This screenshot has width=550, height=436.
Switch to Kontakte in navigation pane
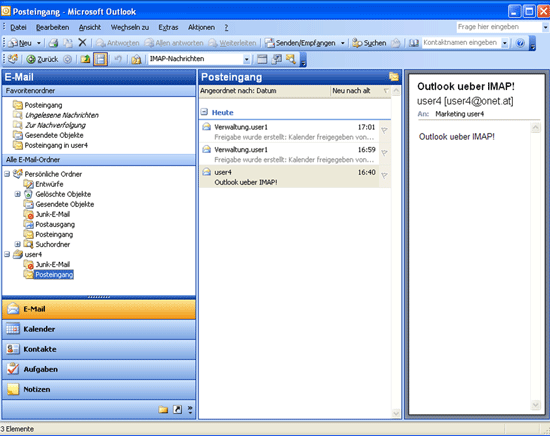99,349
